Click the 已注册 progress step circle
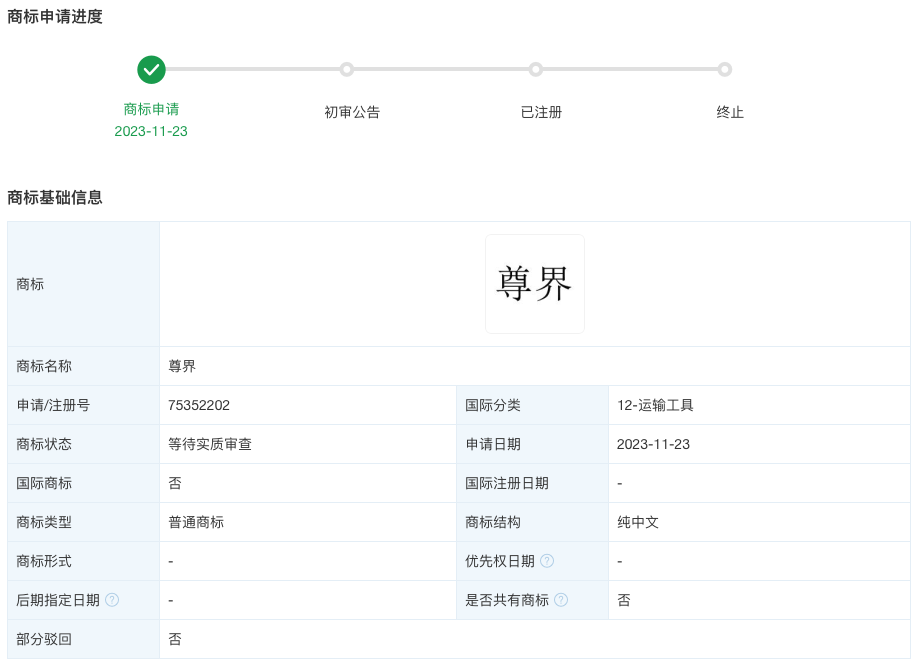 [x=536, y=70]
